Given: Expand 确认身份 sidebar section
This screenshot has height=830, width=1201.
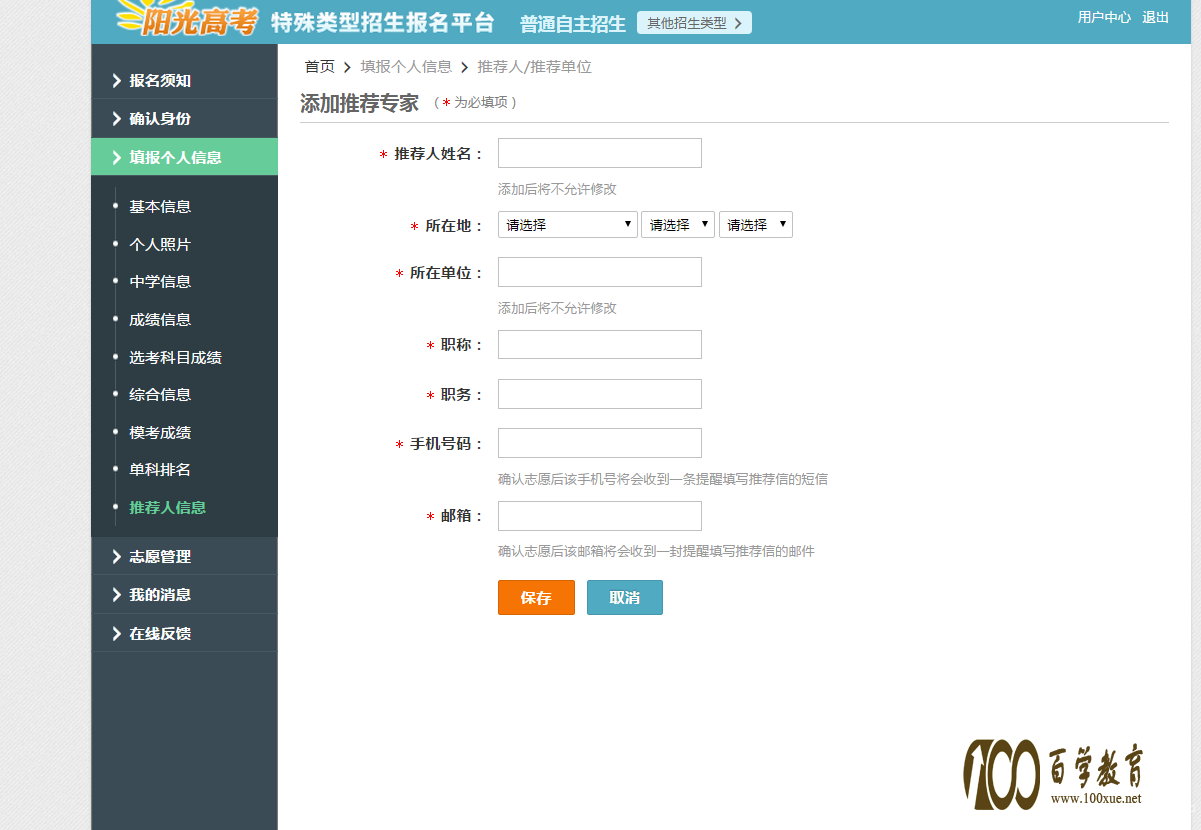Looking at the screenshot, I should (x=184, y=118).
